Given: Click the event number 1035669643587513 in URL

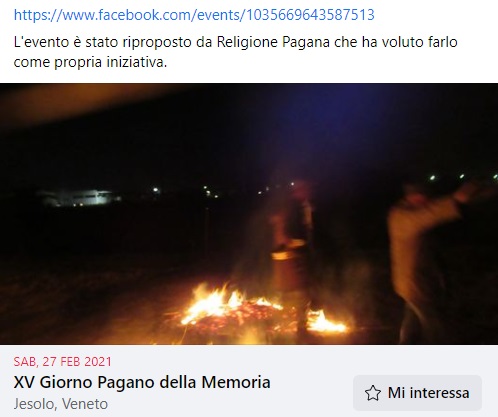Looking at the screenshot, I should 310,15.
